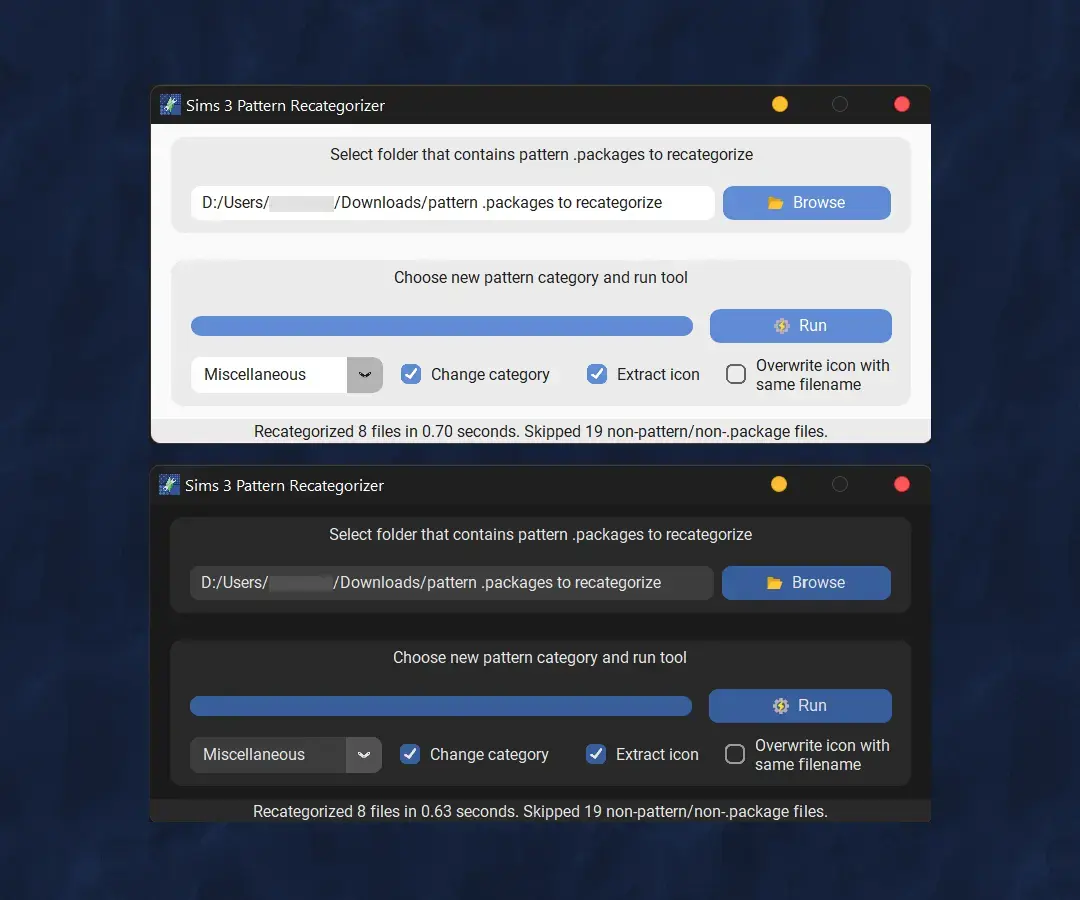The image size is (1080, 900).
Task: Click the dark maximize button in dark window
Action: [840, 484]
